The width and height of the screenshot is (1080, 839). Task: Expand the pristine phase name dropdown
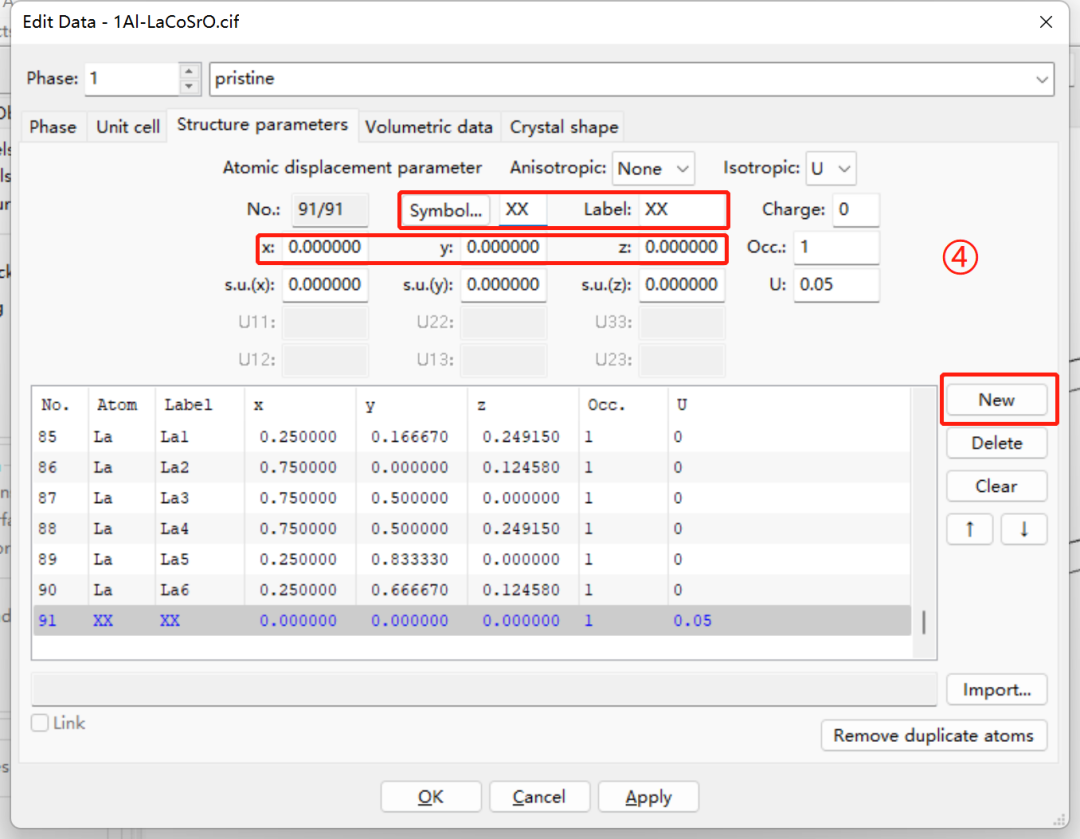click(x=1043, y=79)
